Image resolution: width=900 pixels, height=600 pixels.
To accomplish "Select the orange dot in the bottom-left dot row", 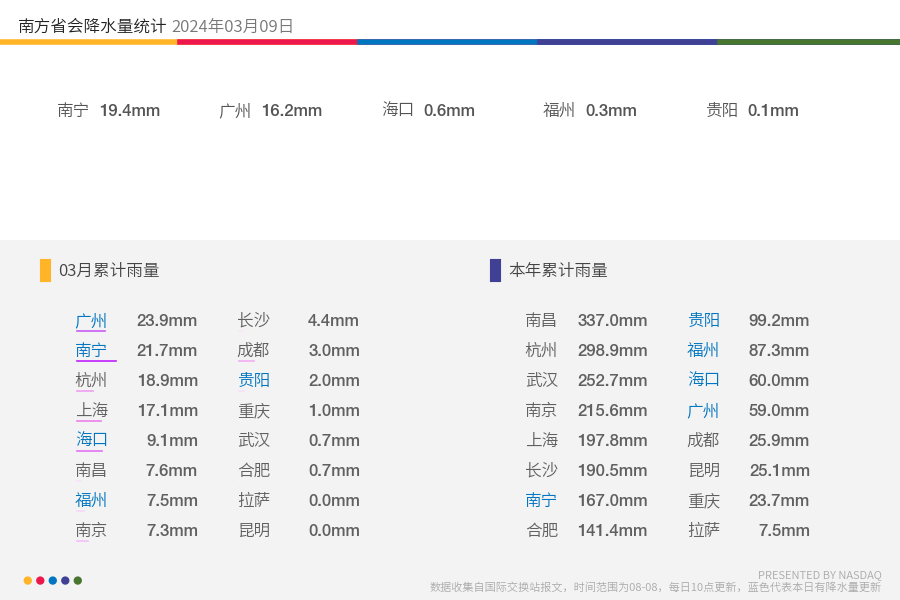I will coord(28,580).
